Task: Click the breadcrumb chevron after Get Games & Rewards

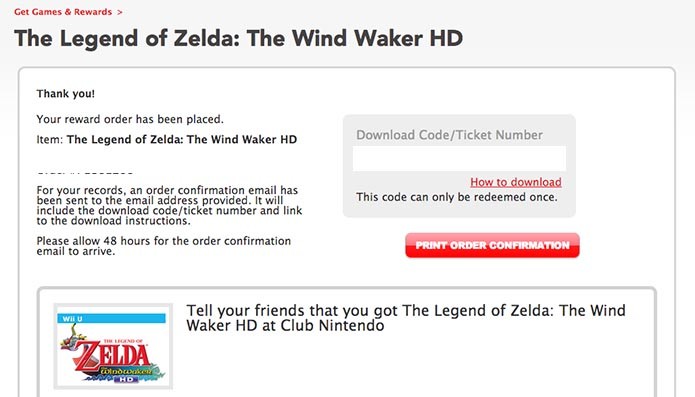Action: [120, 12]
